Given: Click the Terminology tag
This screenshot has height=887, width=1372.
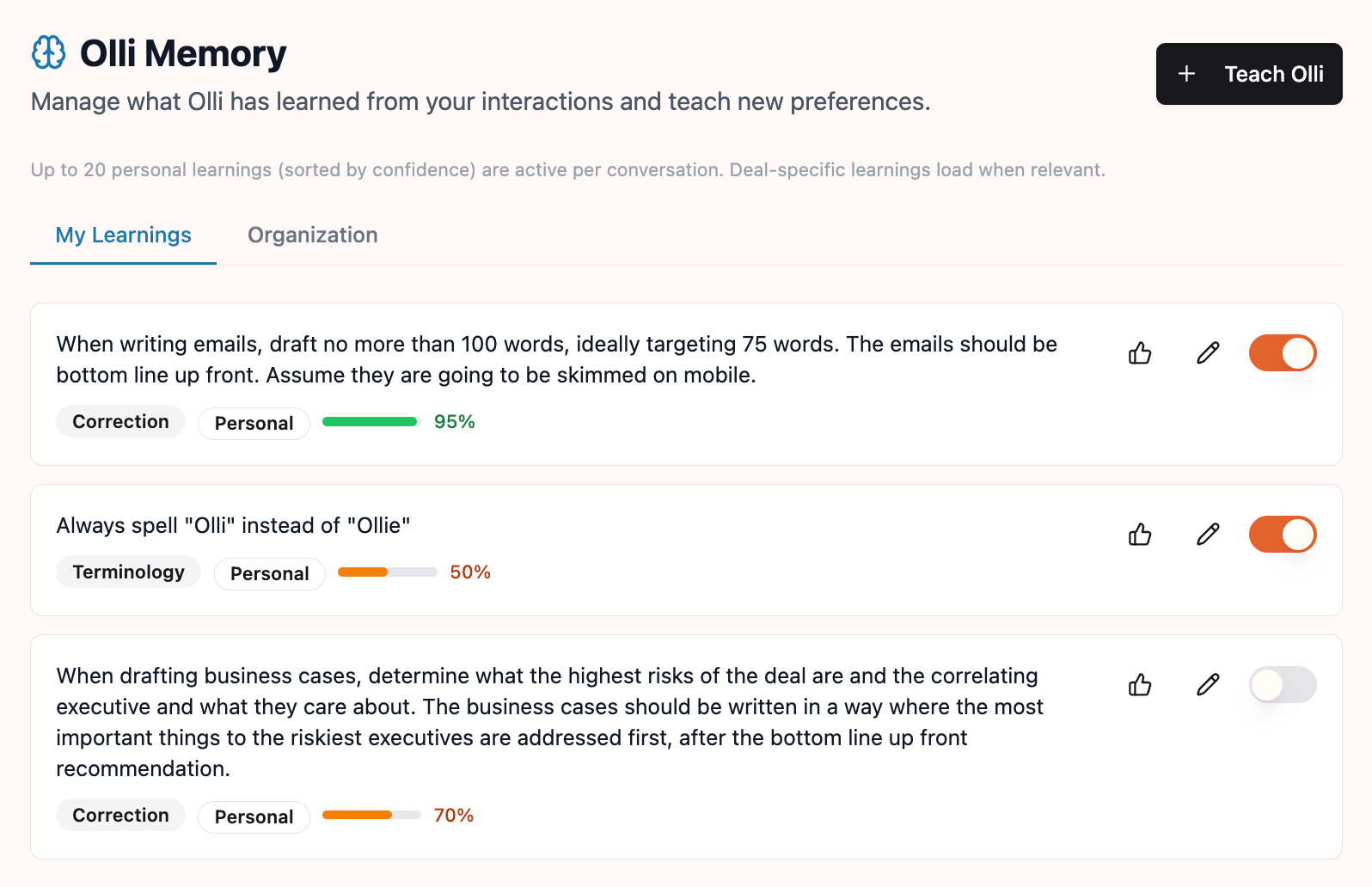Looking at the screenshot, I should click(128, 571).
